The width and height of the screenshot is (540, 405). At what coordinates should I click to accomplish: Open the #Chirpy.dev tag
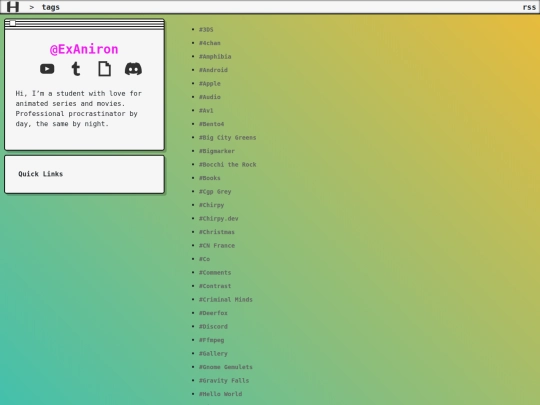(x=219, y=218)
